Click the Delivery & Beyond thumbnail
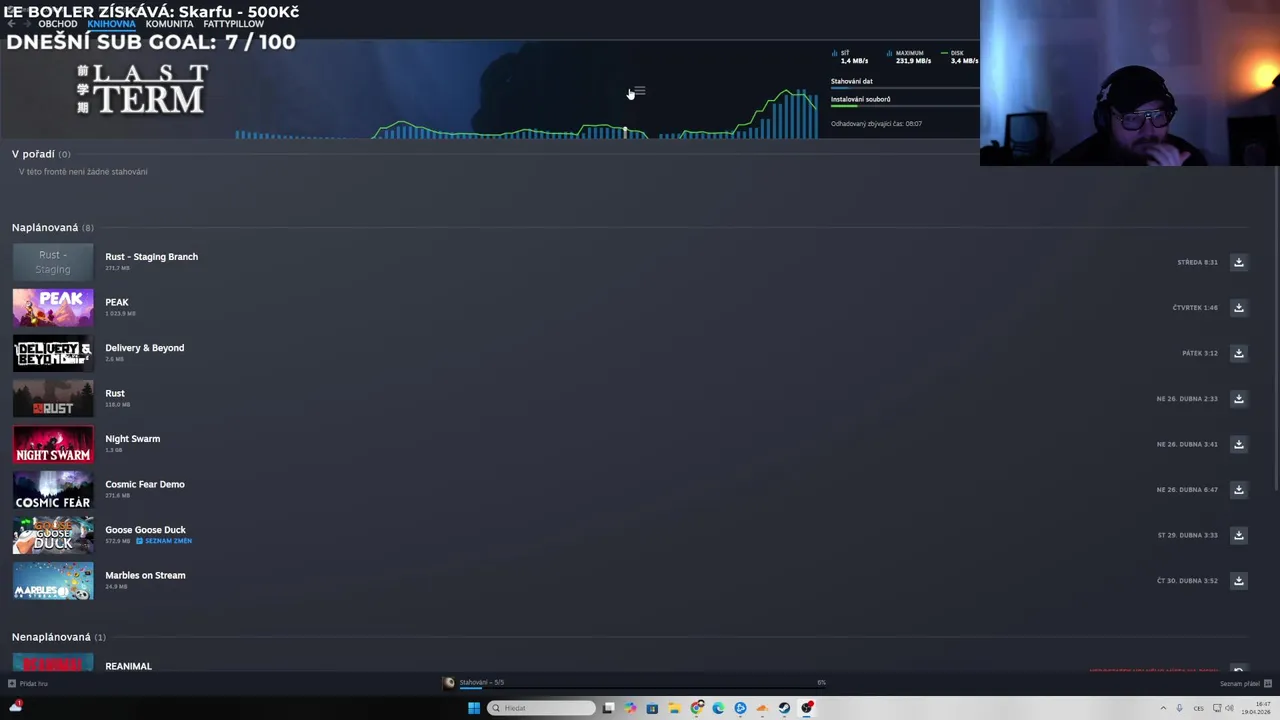This screenshot has height=720, width=1280. (53, 353)
